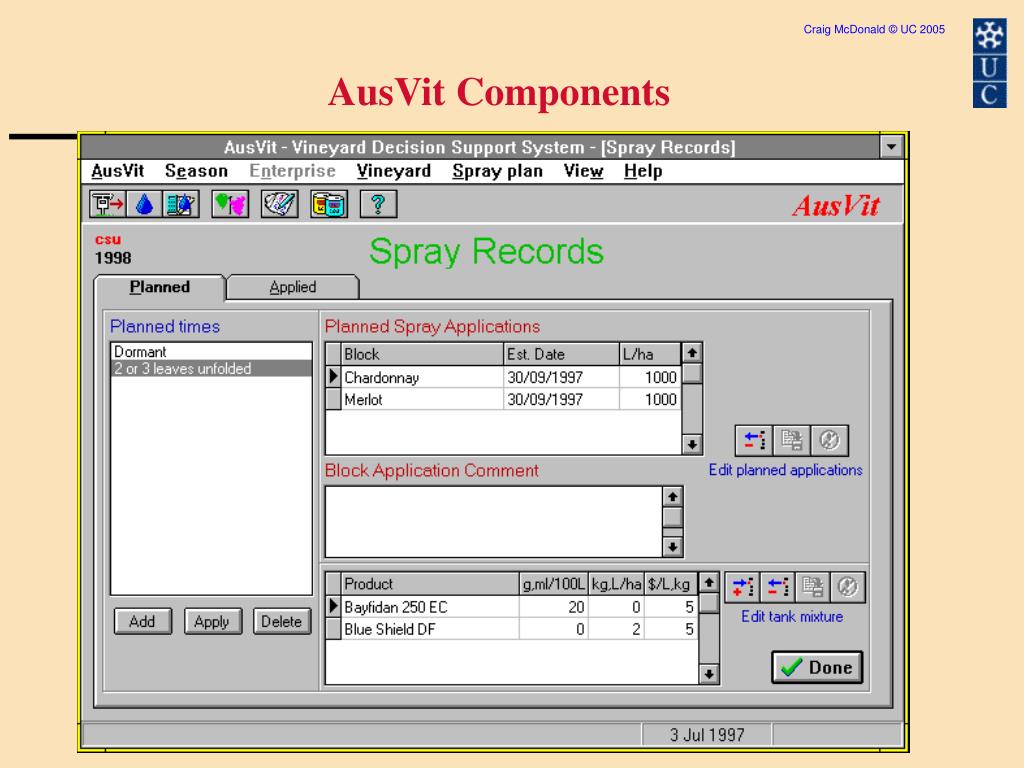
Task: Click up arrow of Planned Spray Applications scrollbar
Action: 692,353
